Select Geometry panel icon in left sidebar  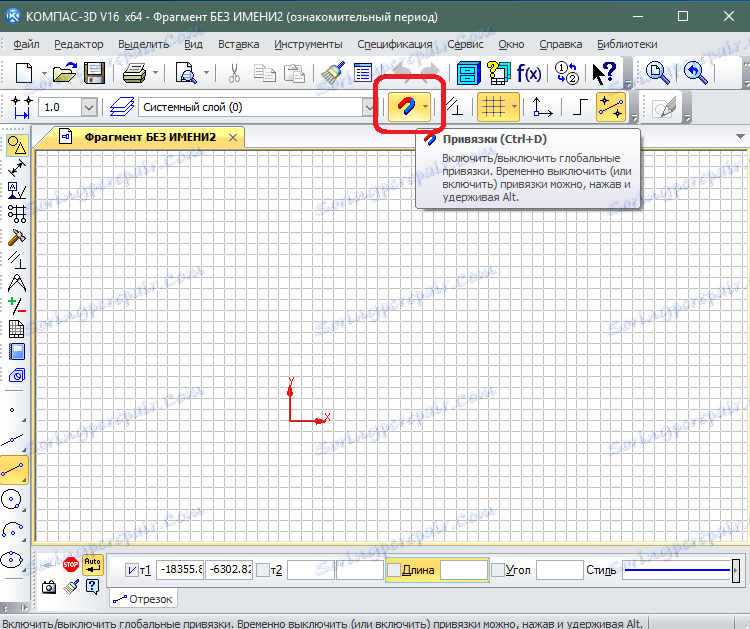(x=17, y=145)
